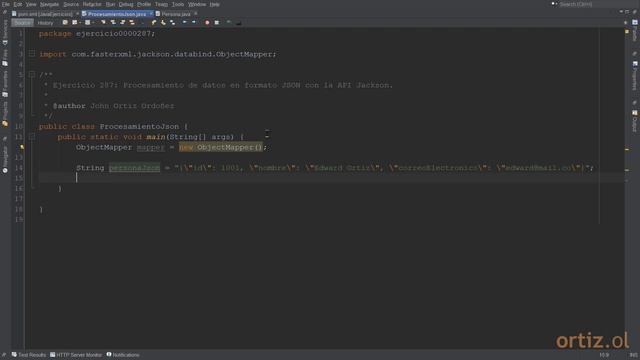Viewport: 640px width, 360px height.
Task: Open the Files side panel
Action: coord(5,58)
